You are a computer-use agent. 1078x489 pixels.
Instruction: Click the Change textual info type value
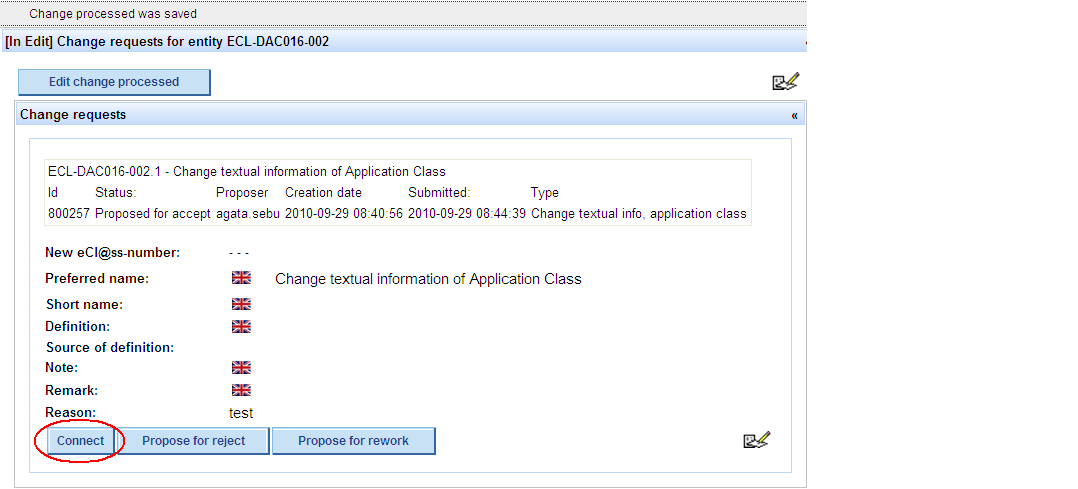pos(638,214)
